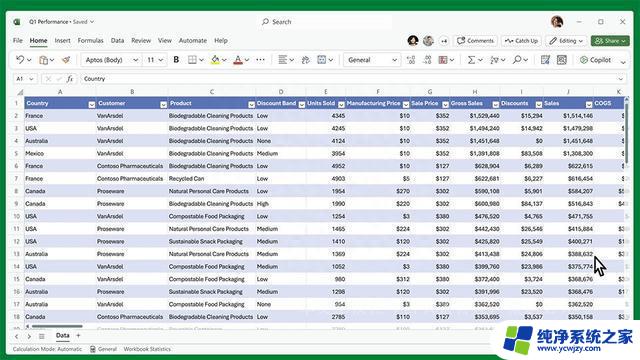Click the Borders icon
This screenshot has height=360, width=640.
192,60
